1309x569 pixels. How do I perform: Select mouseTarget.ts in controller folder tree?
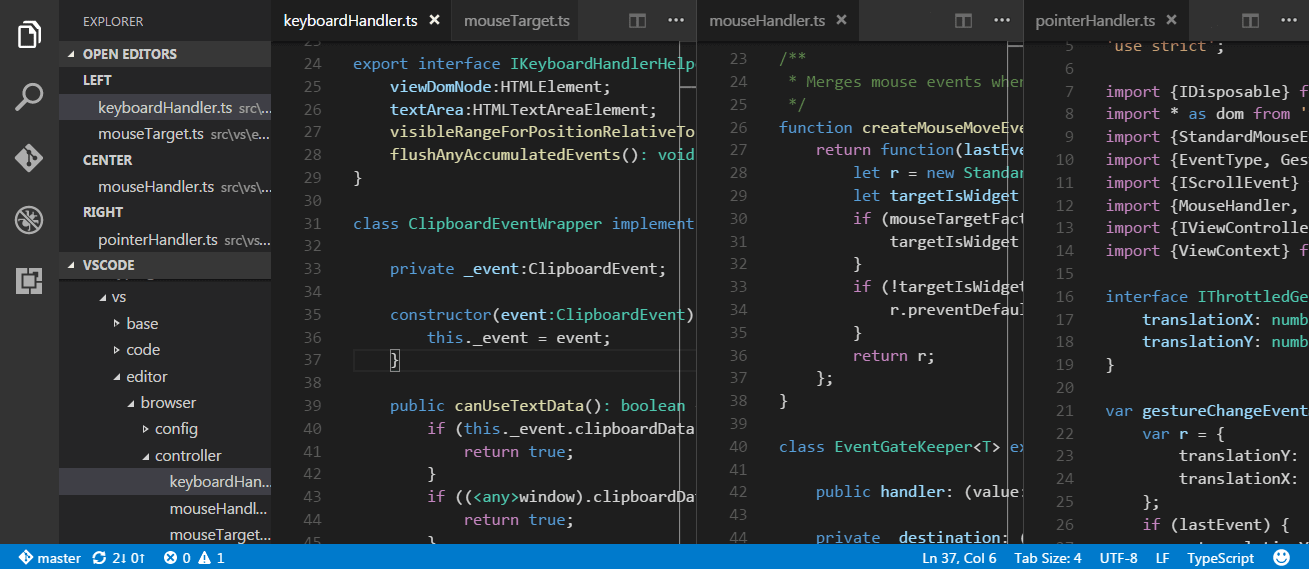click(165, 535)
